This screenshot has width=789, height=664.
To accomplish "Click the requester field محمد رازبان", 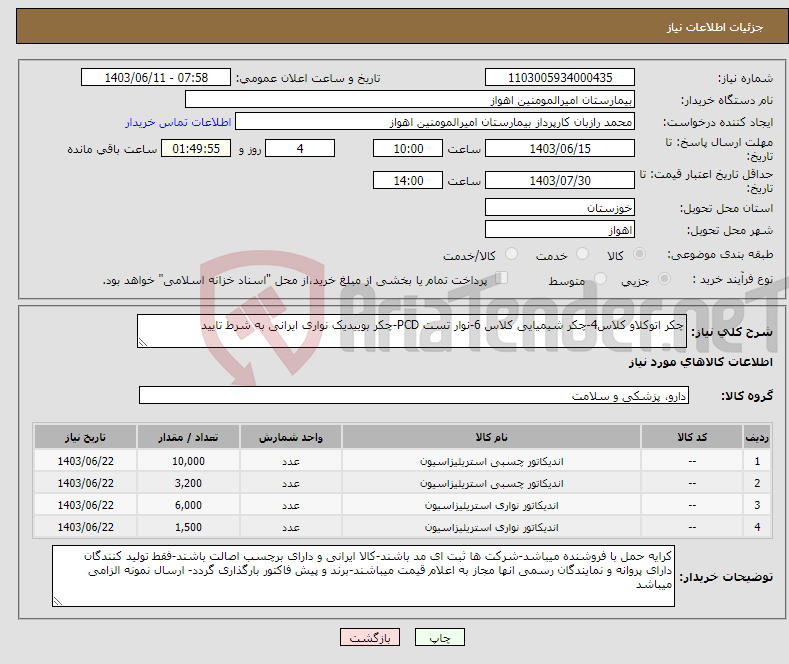I will coord(435,122).
